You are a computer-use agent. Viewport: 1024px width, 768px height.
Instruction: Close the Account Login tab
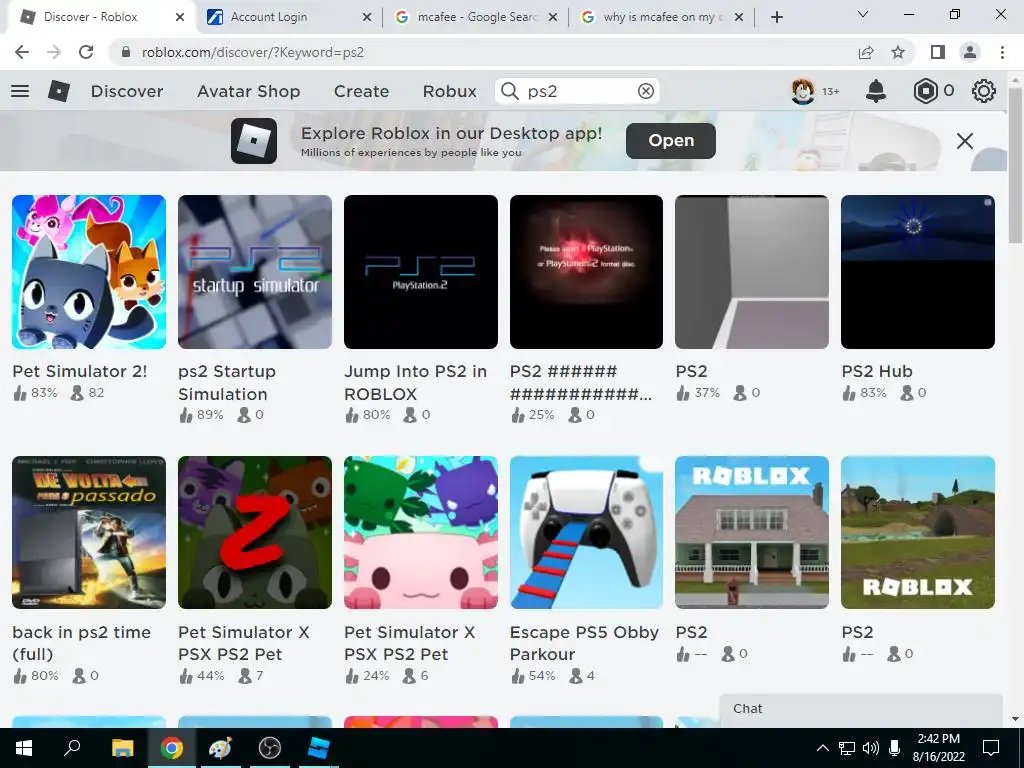point(367,18)
